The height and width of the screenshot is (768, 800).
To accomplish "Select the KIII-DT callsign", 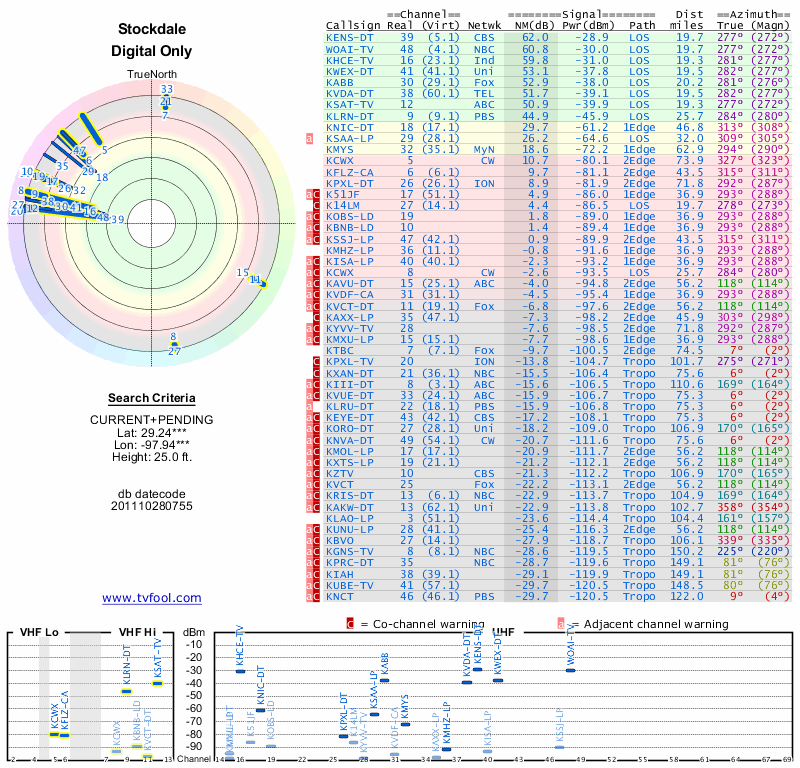I will point(349,385).
